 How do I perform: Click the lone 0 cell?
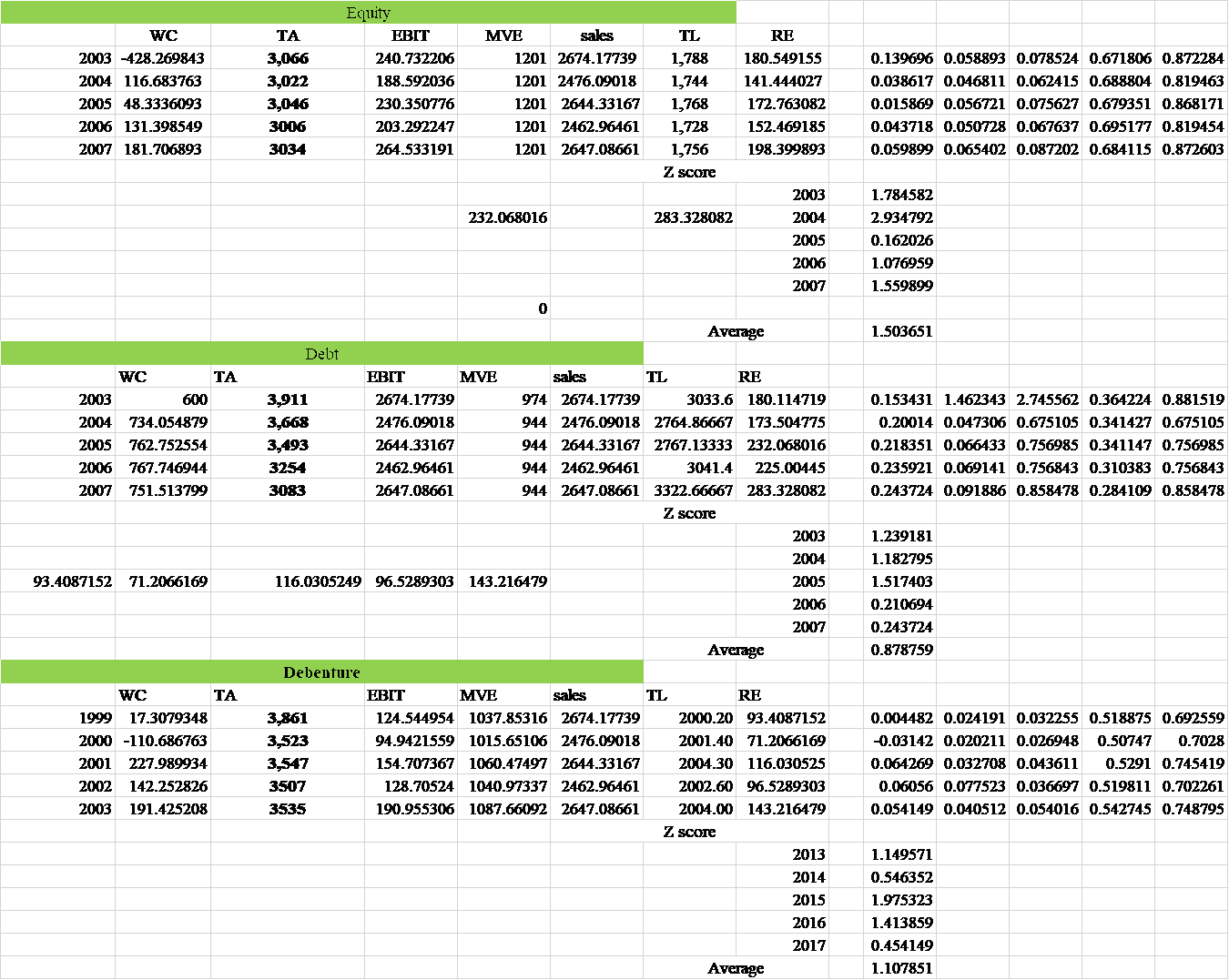[x=503, y=308]
